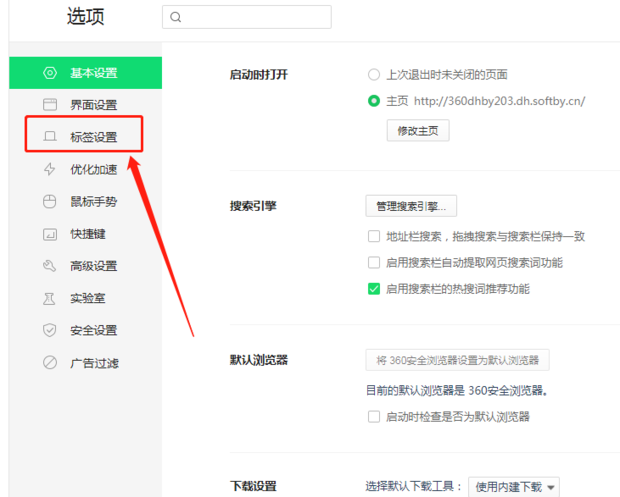Go to 安全设置 section
The height and width of the screenshot is (497, 620).
pyautogui.click(x=85, y=330)
